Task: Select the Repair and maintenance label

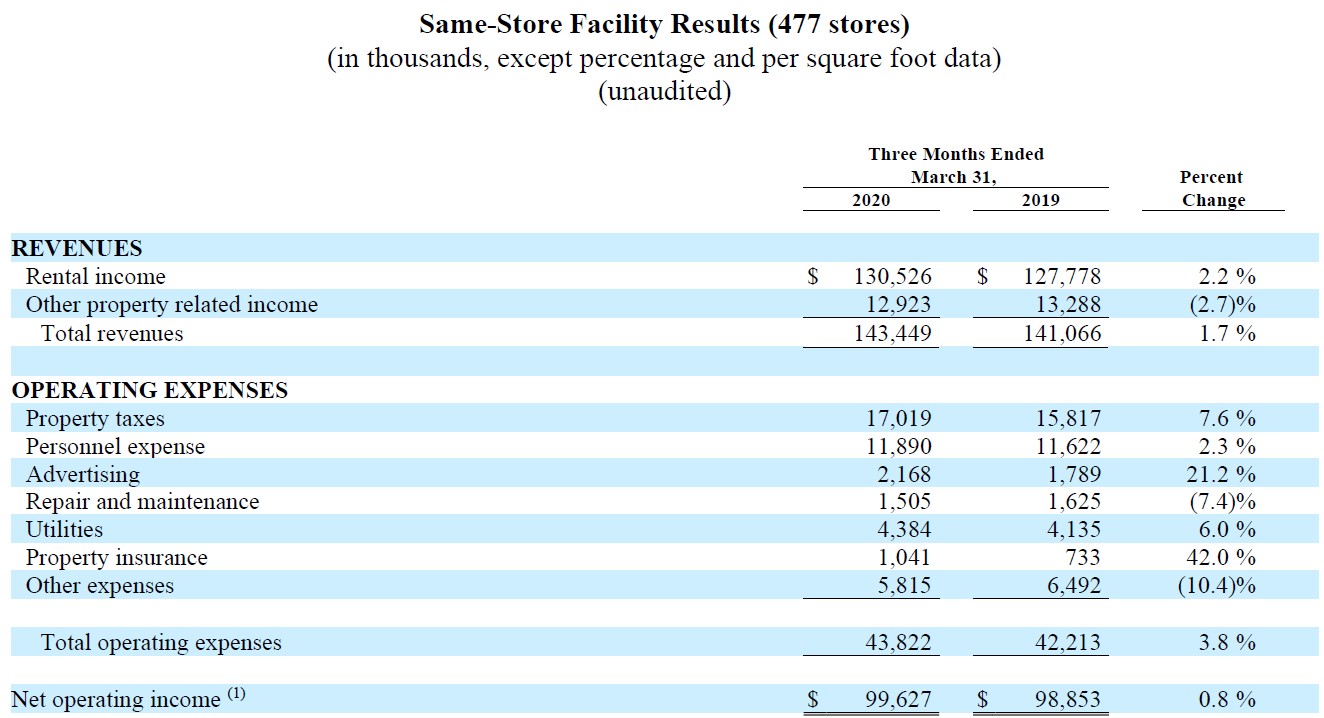Action: click(x=142, y=502)
